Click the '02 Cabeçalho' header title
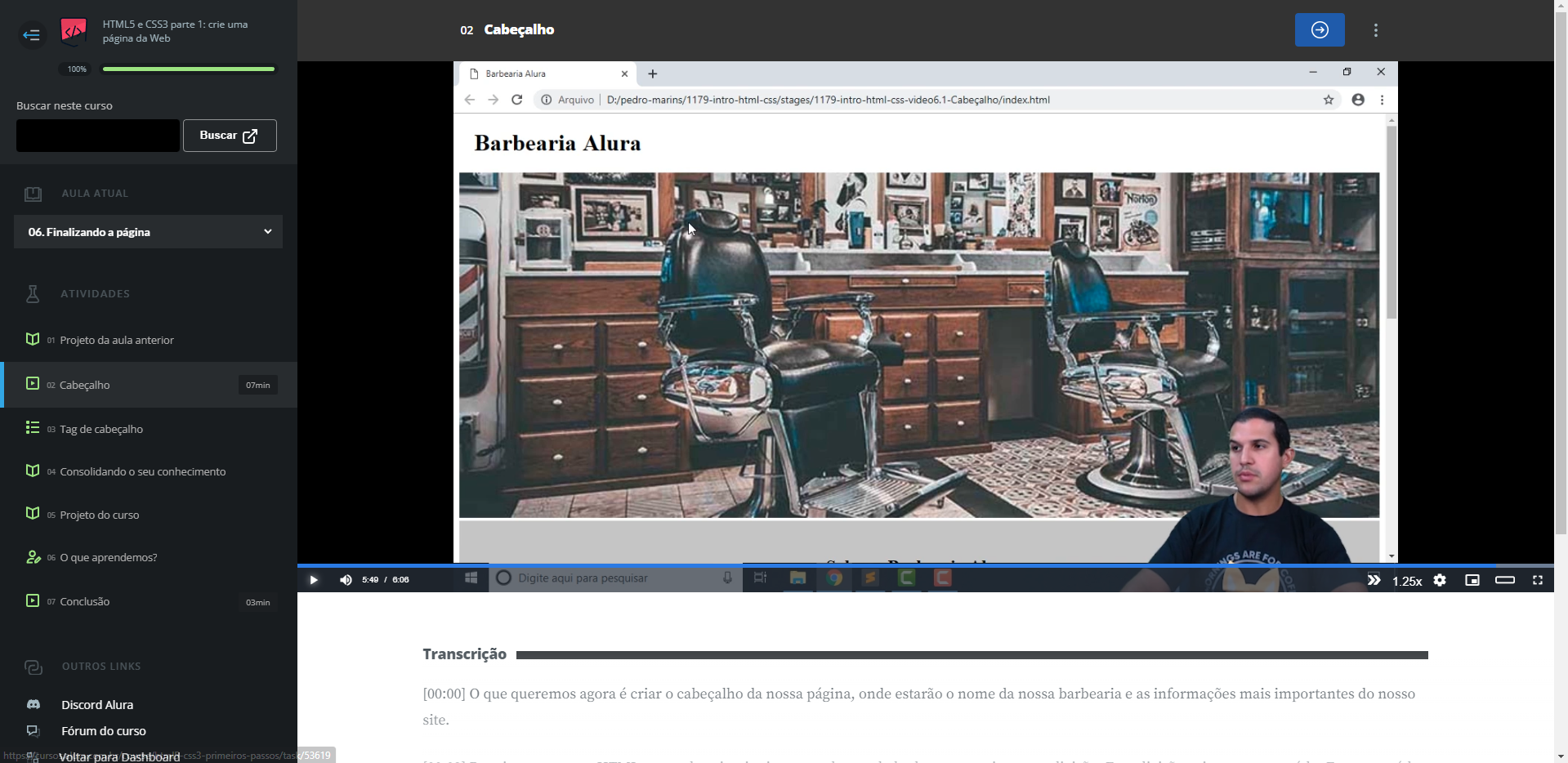The width and height of the screenshot is (1568, 763). (507, 30)
